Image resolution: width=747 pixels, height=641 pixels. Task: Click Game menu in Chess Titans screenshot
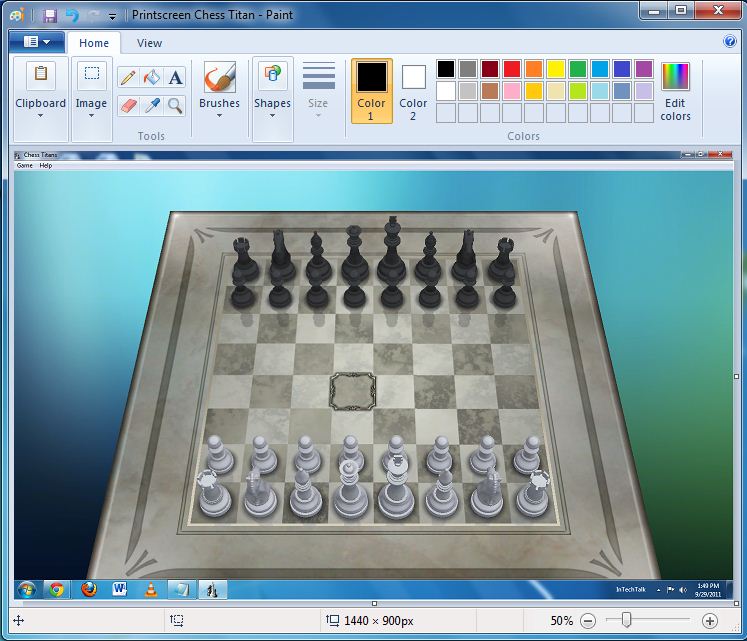pos(25,165)
